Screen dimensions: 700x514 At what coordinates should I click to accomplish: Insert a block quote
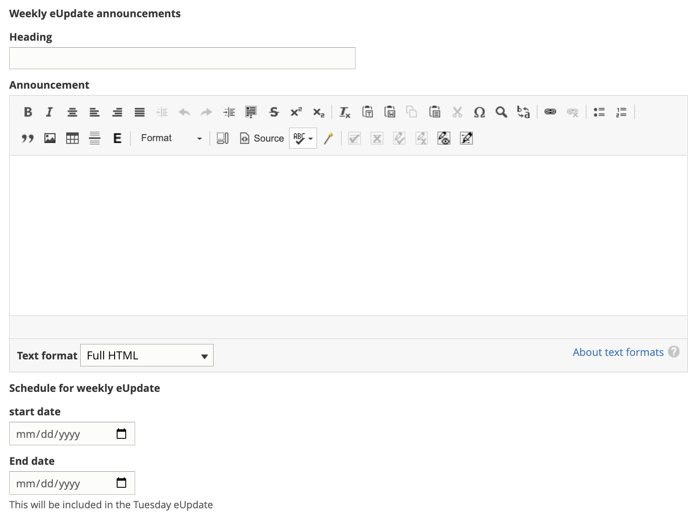pos(28,138)
